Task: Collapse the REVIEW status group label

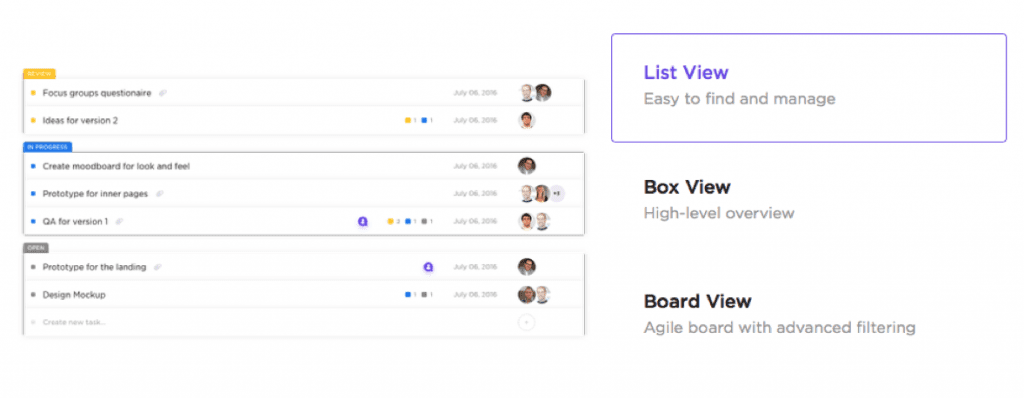Action: pos(39,74)
